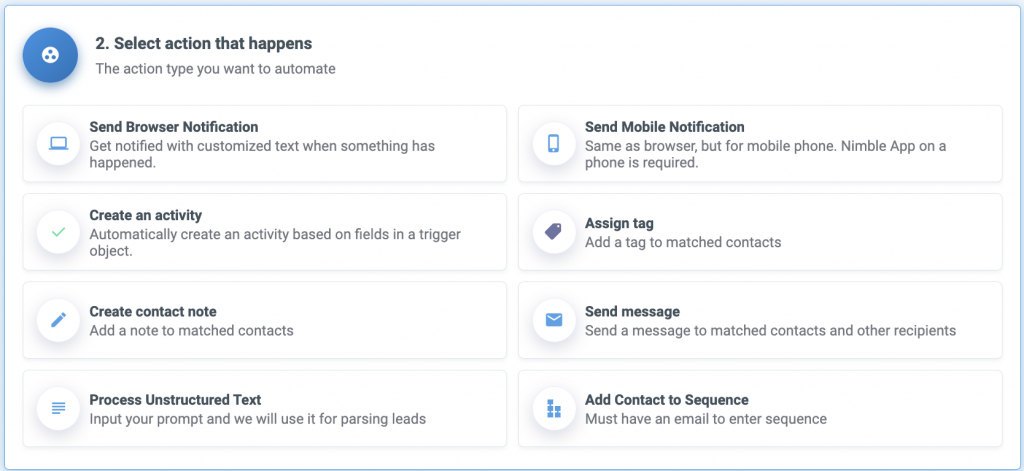Click the pencil icon for contact note
The height and width of the screenshot is (471, 1024).
tap(58, 320)
